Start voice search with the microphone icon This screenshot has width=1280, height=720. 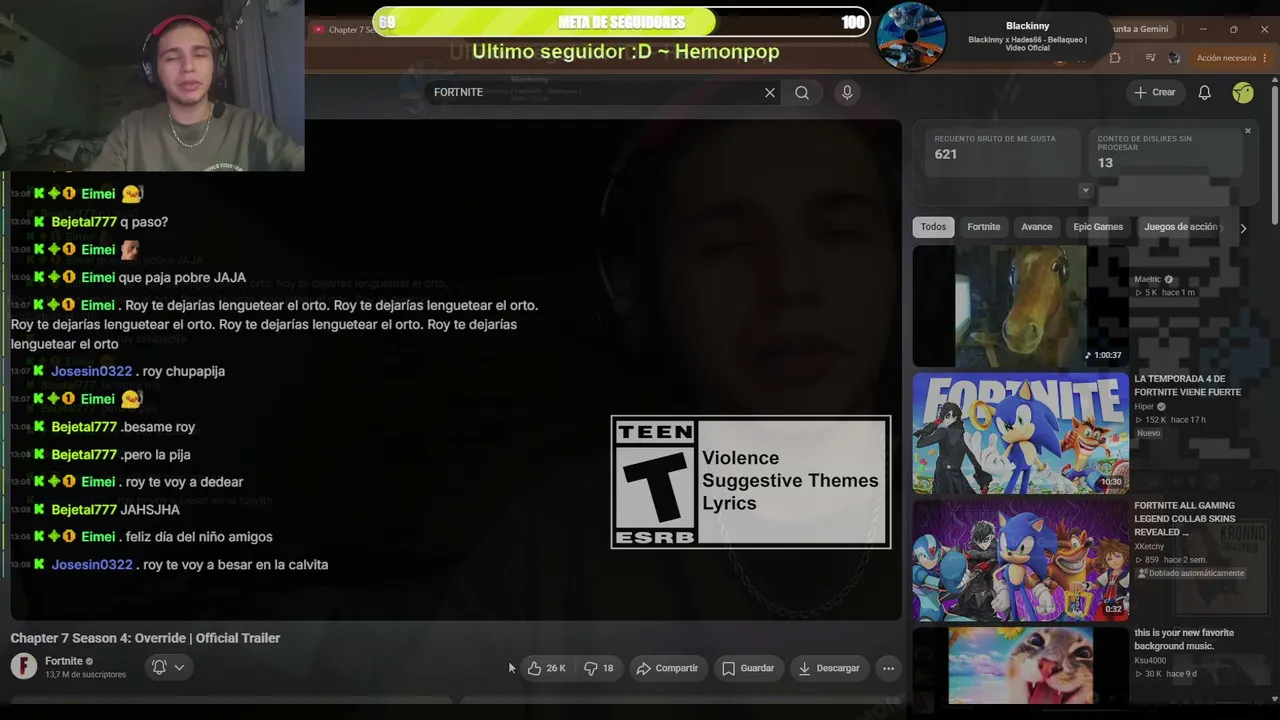pos(847,93)
